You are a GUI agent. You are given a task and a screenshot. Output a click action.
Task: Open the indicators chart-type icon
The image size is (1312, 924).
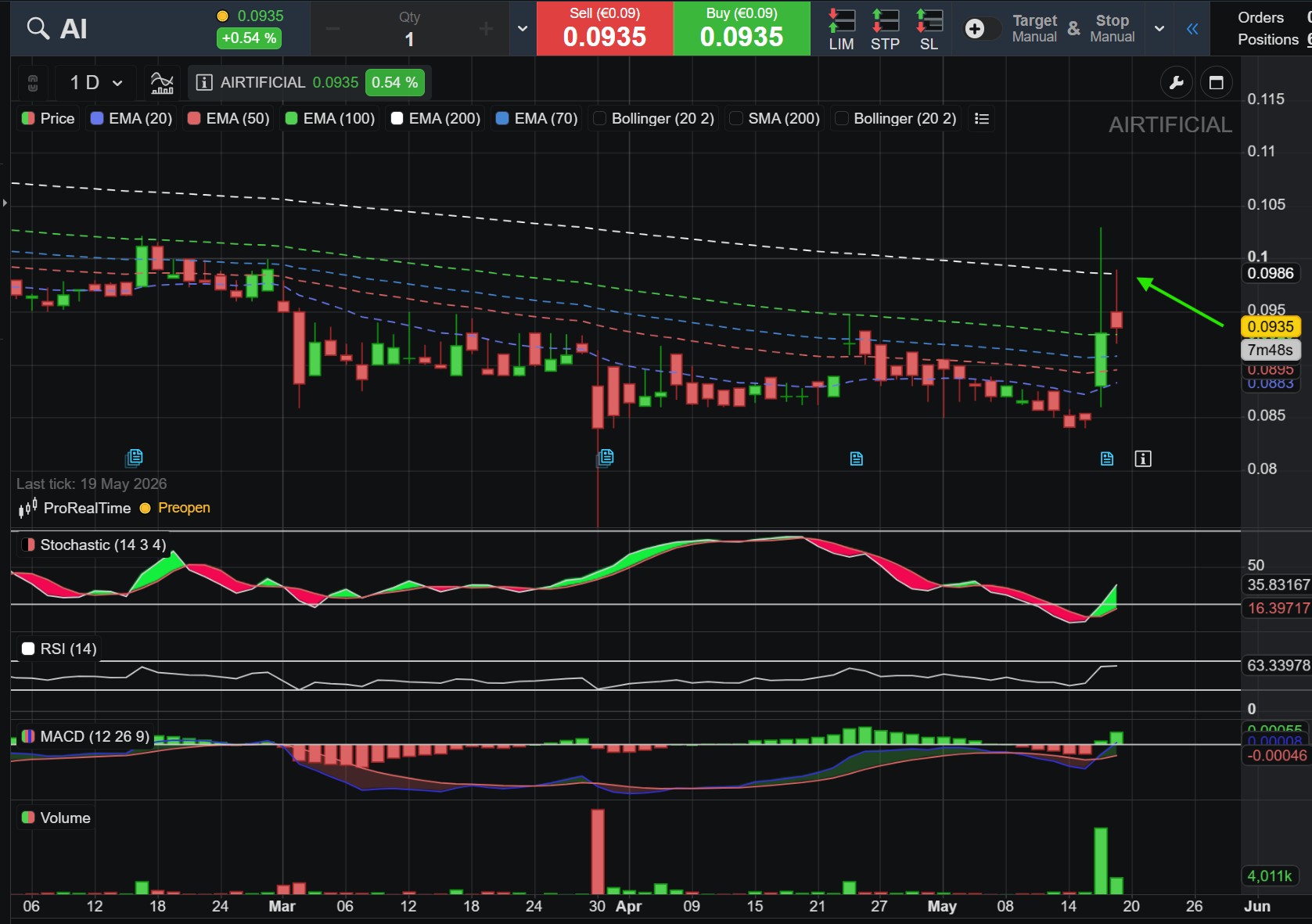tap(162, 83)
